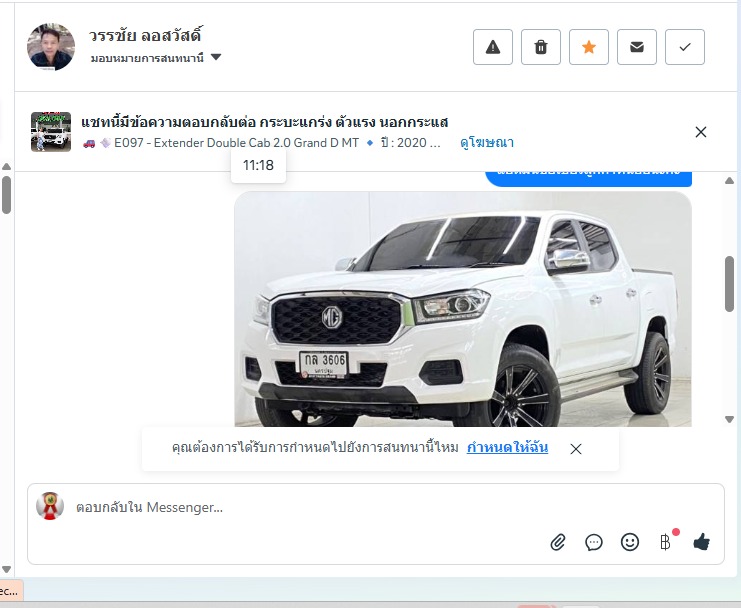Mark conversation unread via envelope icon
This screenshot has height=608, width=741.
click(637, 47)
